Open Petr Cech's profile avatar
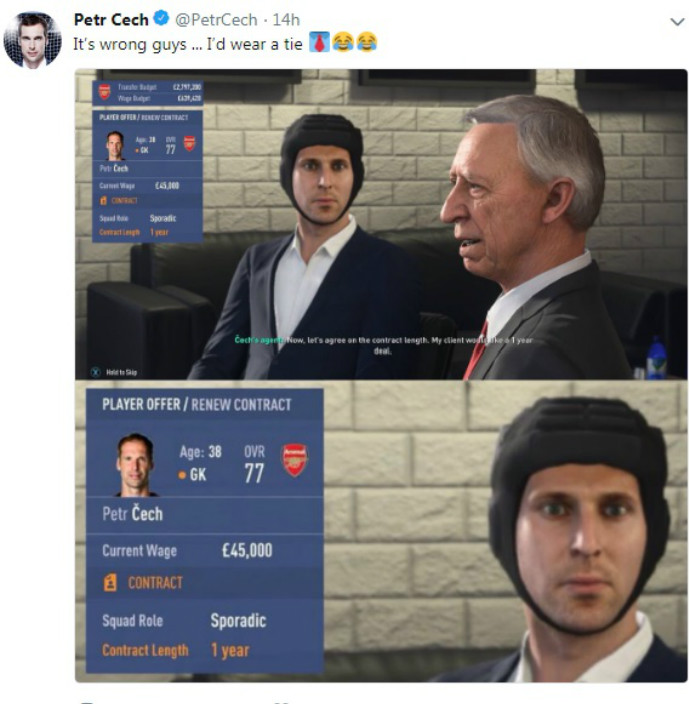Screen dimensions: 690x704 [x=32, y=40]
